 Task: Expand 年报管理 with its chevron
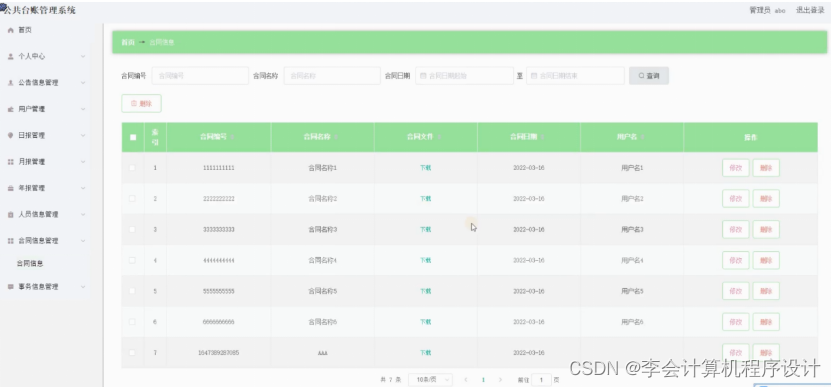pos(83,188)
